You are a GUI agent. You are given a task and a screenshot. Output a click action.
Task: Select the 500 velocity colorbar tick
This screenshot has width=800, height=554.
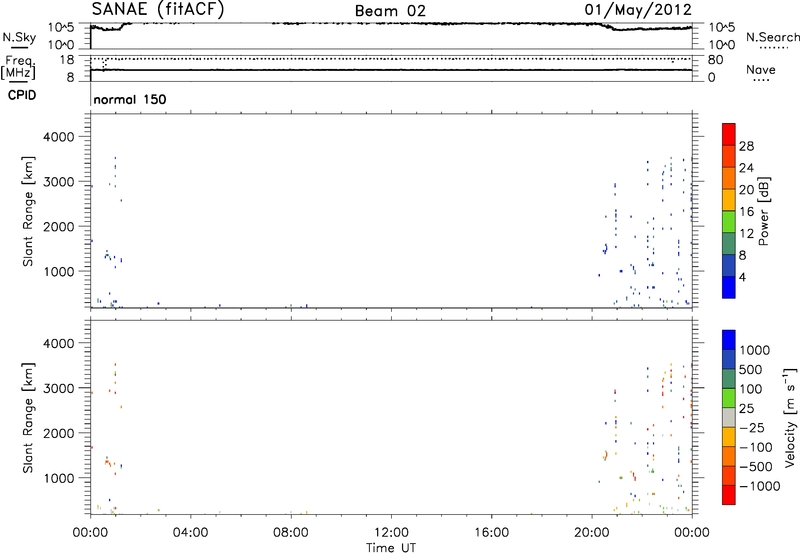pyautogui.click(x=750, y=369)
